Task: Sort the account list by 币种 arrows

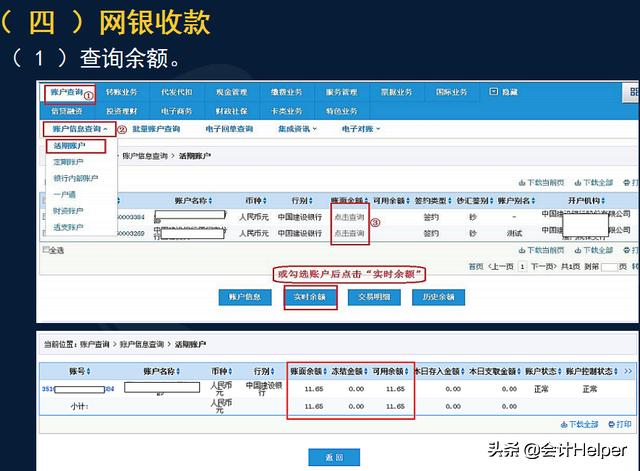Action: (x=264, y=201)
